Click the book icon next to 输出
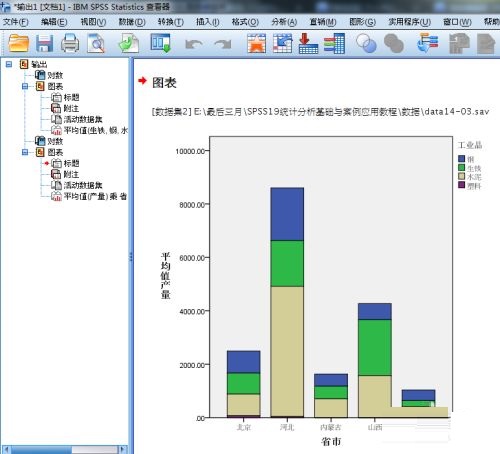 coord(24,64)
